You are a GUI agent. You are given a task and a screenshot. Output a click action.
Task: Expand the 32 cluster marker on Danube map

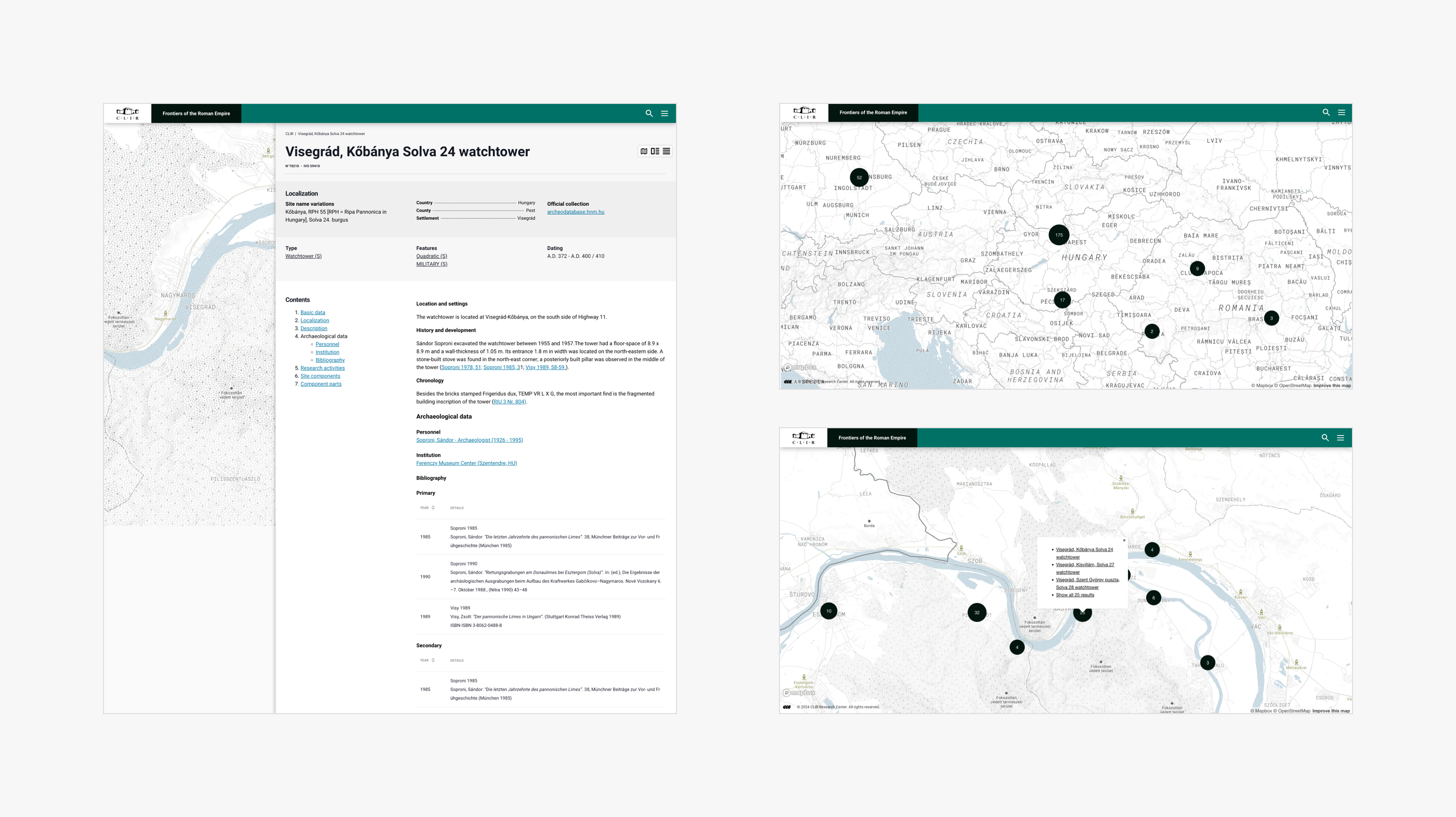977,612
